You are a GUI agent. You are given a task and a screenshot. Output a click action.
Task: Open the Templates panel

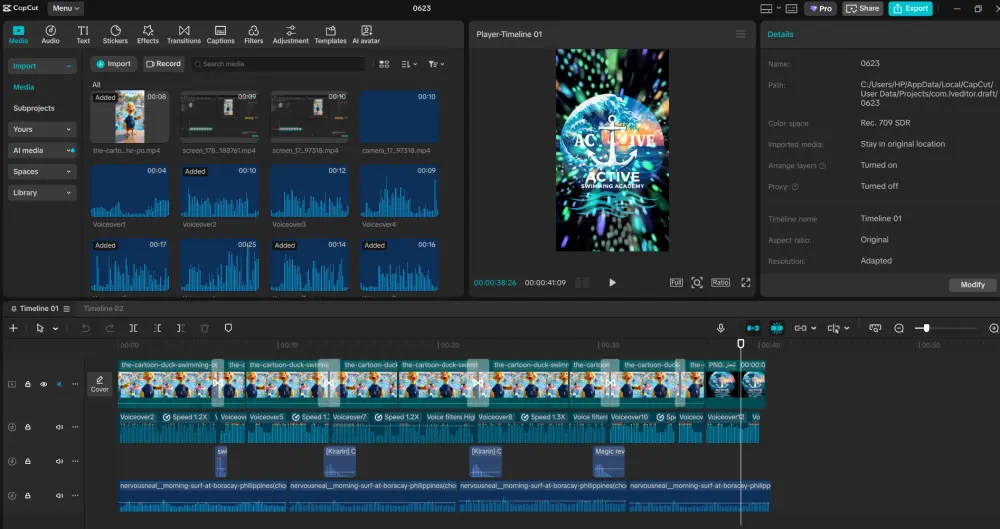[330, 34]
